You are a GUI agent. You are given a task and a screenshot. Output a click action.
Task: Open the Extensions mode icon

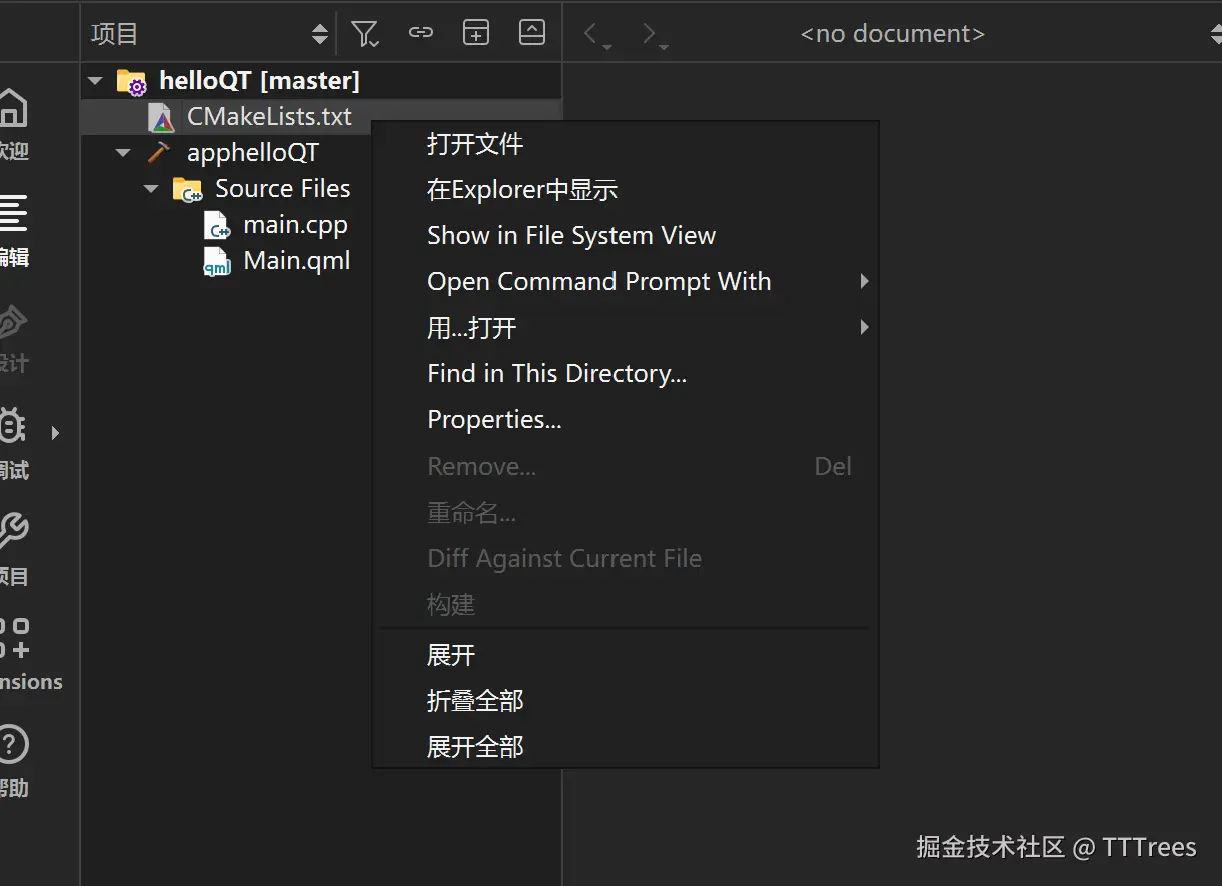pos(14,638)
